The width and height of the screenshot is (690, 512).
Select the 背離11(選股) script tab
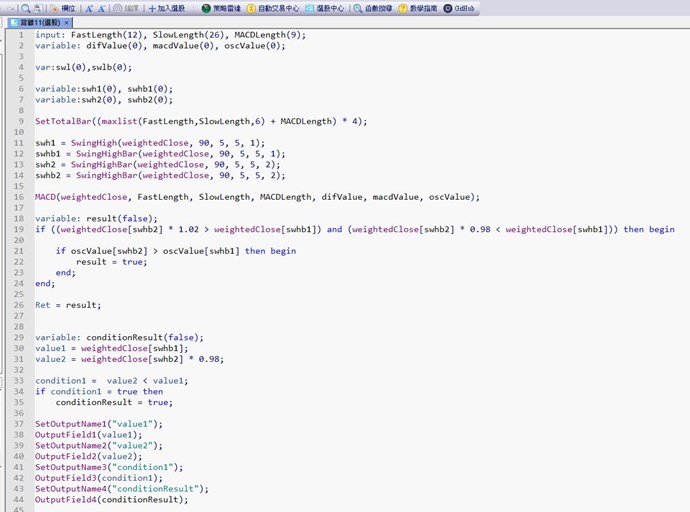[x=38, y=22]
